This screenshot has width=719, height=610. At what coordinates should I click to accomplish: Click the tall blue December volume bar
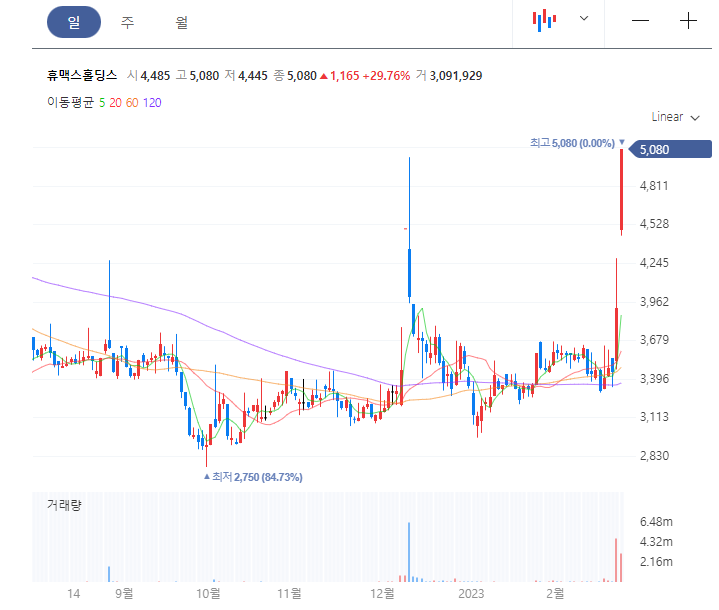[x=409, y=552]
